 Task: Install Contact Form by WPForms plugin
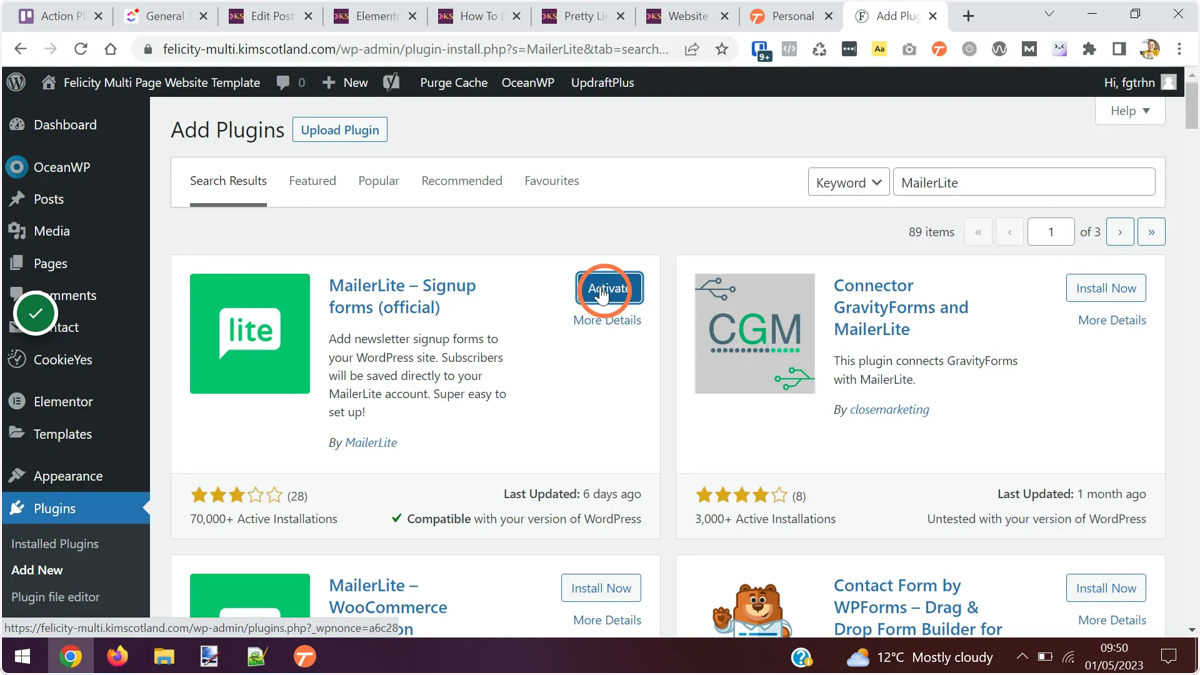coord(1106,588)
